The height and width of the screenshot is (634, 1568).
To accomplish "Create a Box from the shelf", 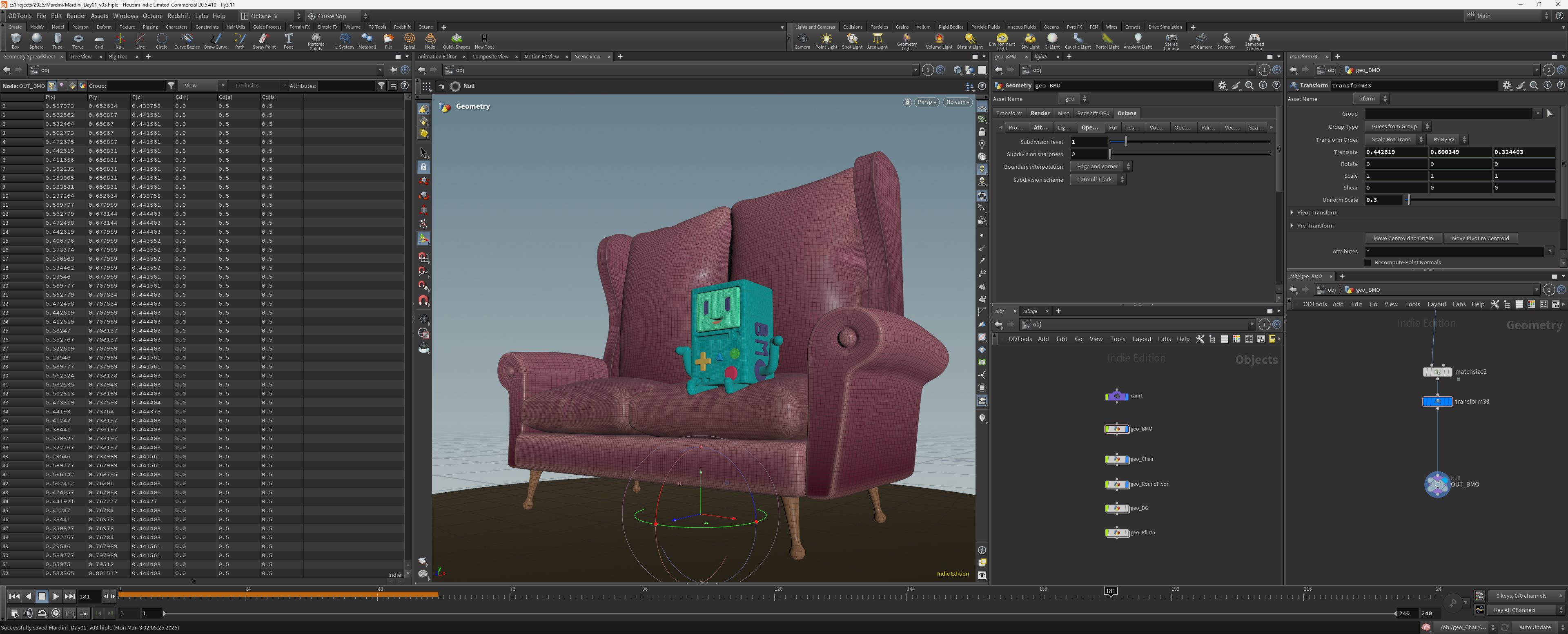I will pyautogui.click(x=16, y=41).
